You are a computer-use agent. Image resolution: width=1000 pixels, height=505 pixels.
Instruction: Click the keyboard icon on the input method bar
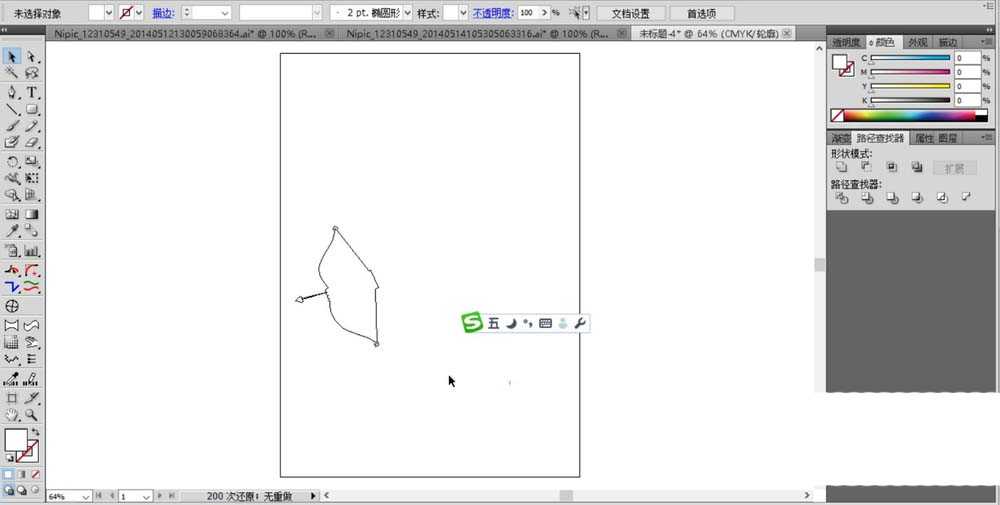coord(545,323)
